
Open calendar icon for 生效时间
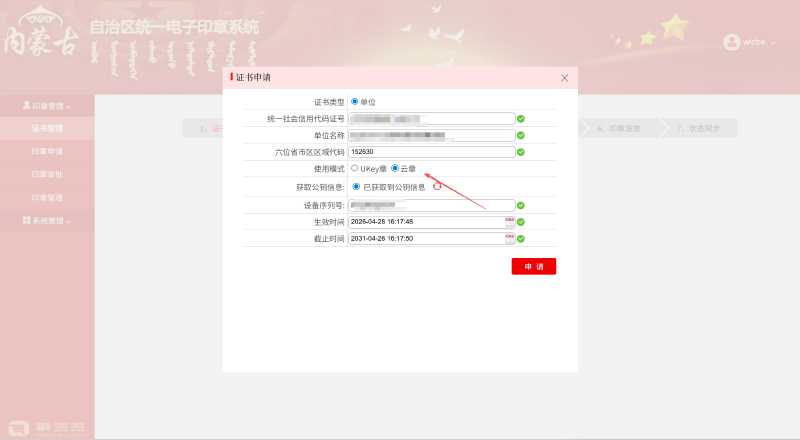pos(509,221)
